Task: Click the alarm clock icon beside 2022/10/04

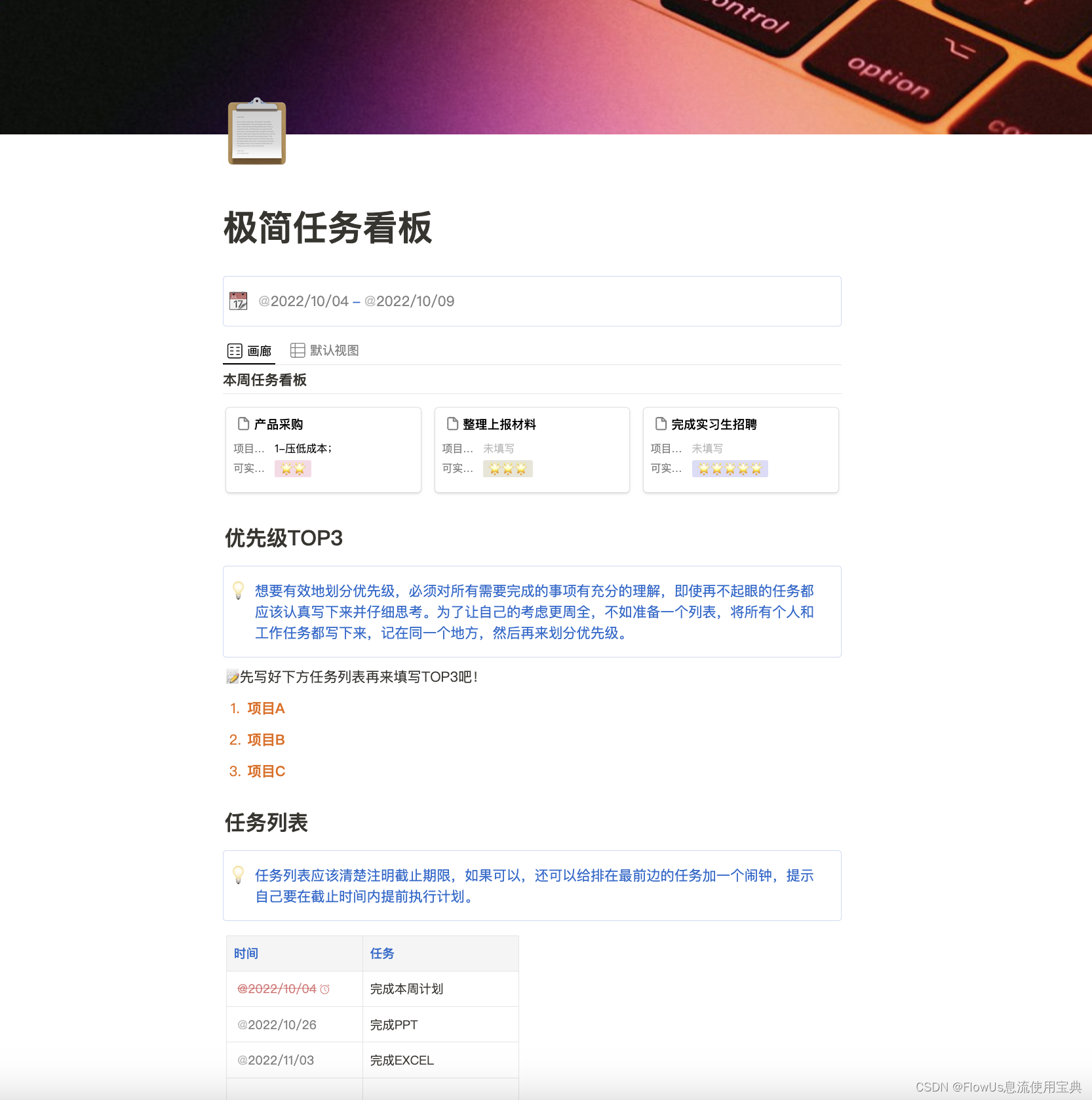Action: click(324, 989)
